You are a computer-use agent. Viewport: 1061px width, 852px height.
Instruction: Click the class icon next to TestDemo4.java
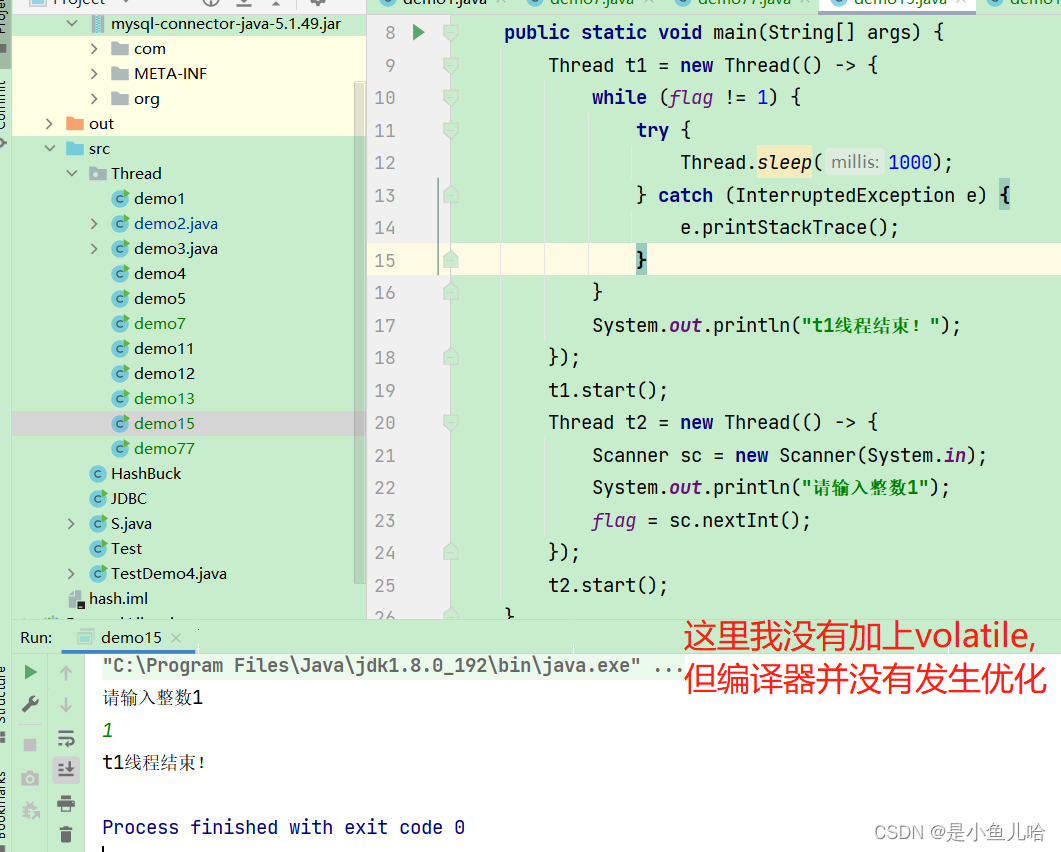(98, 573)
